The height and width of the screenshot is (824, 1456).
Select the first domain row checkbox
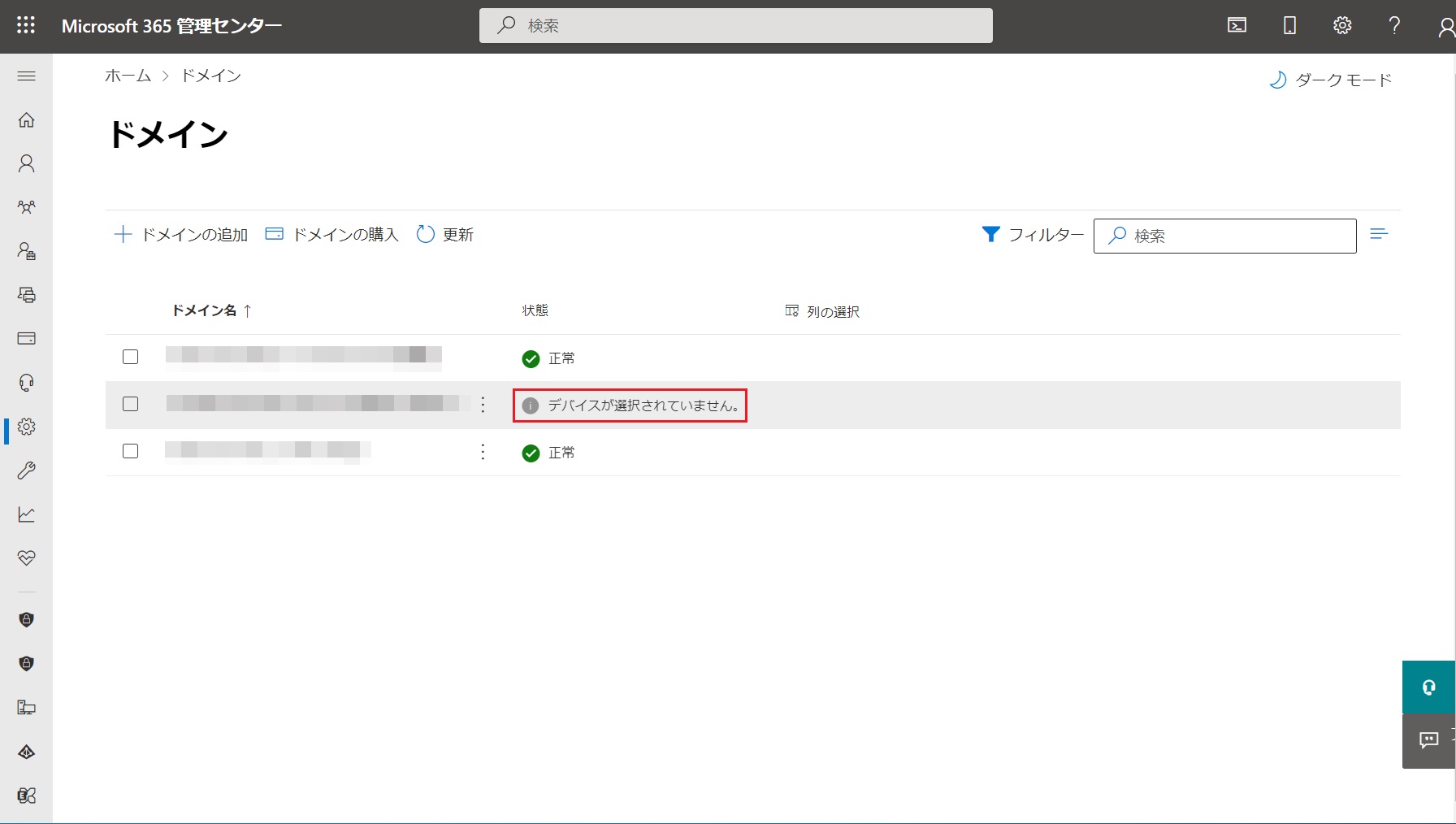pyautogui.click(x=130, y=357)
